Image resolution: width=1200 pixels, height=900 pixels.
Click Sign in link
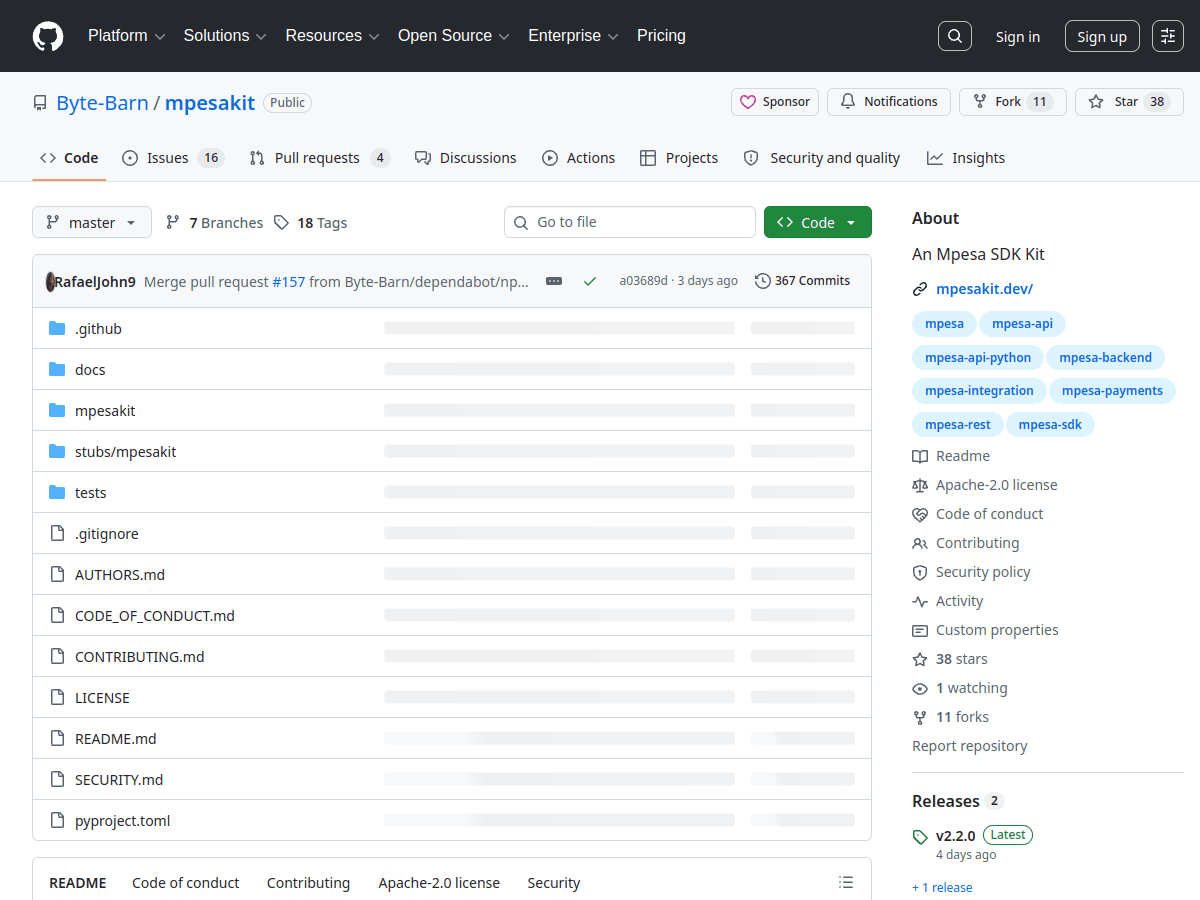coord(1017,37)
